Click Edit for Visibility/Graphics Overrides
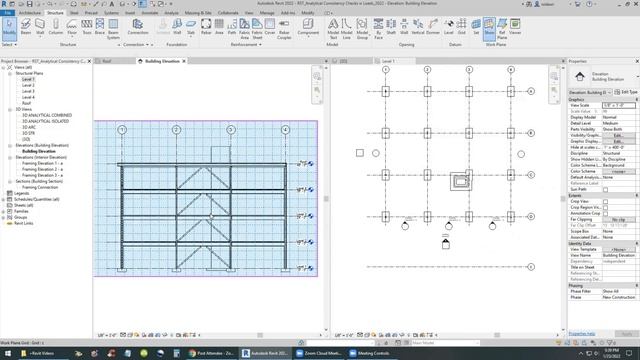The height and width of the screenshot is (360, 640). tap(619, 135)
